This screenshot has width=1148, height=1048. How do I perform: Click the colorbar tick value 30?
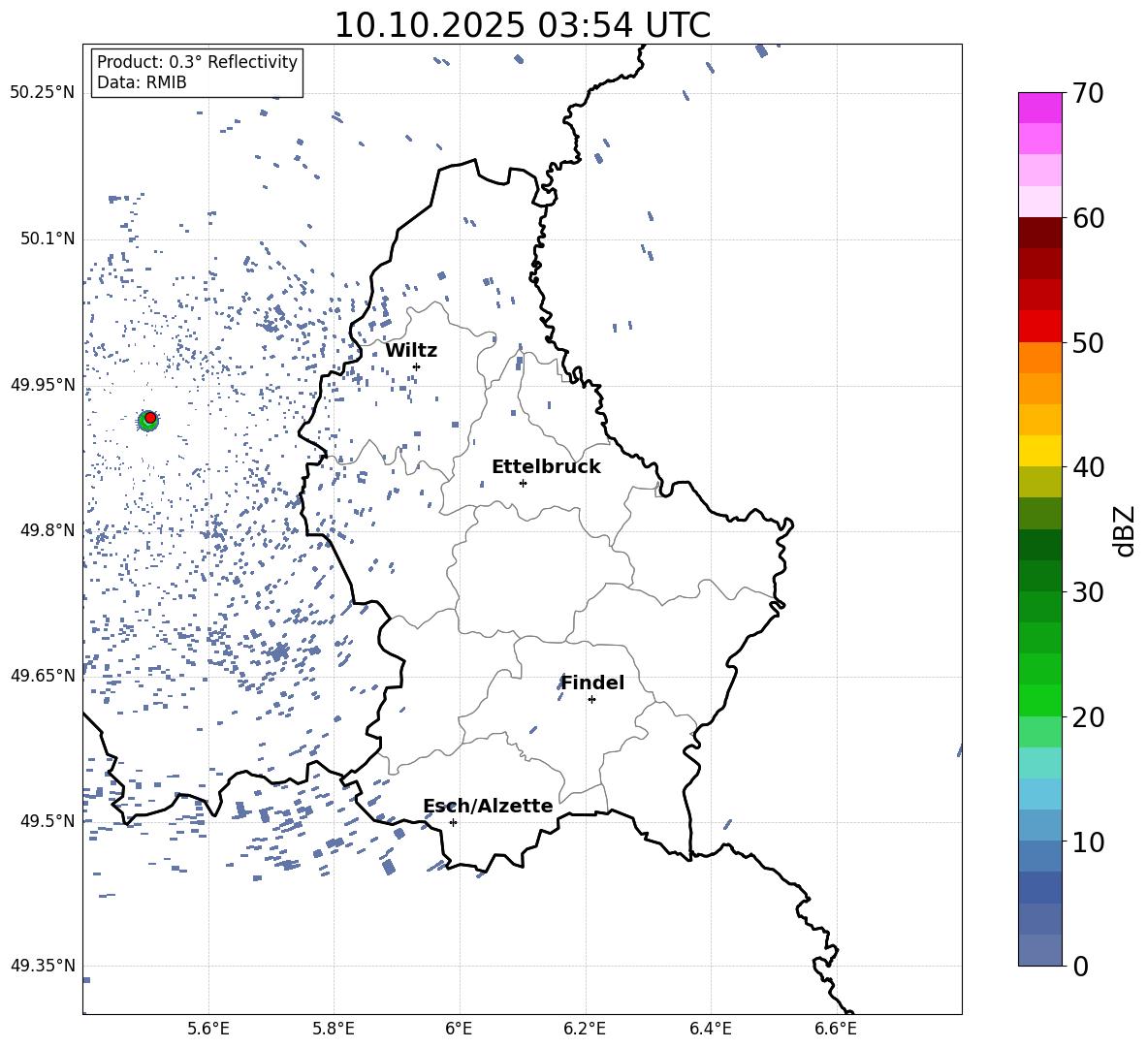pyautogui.click(x=1088, y=592)
